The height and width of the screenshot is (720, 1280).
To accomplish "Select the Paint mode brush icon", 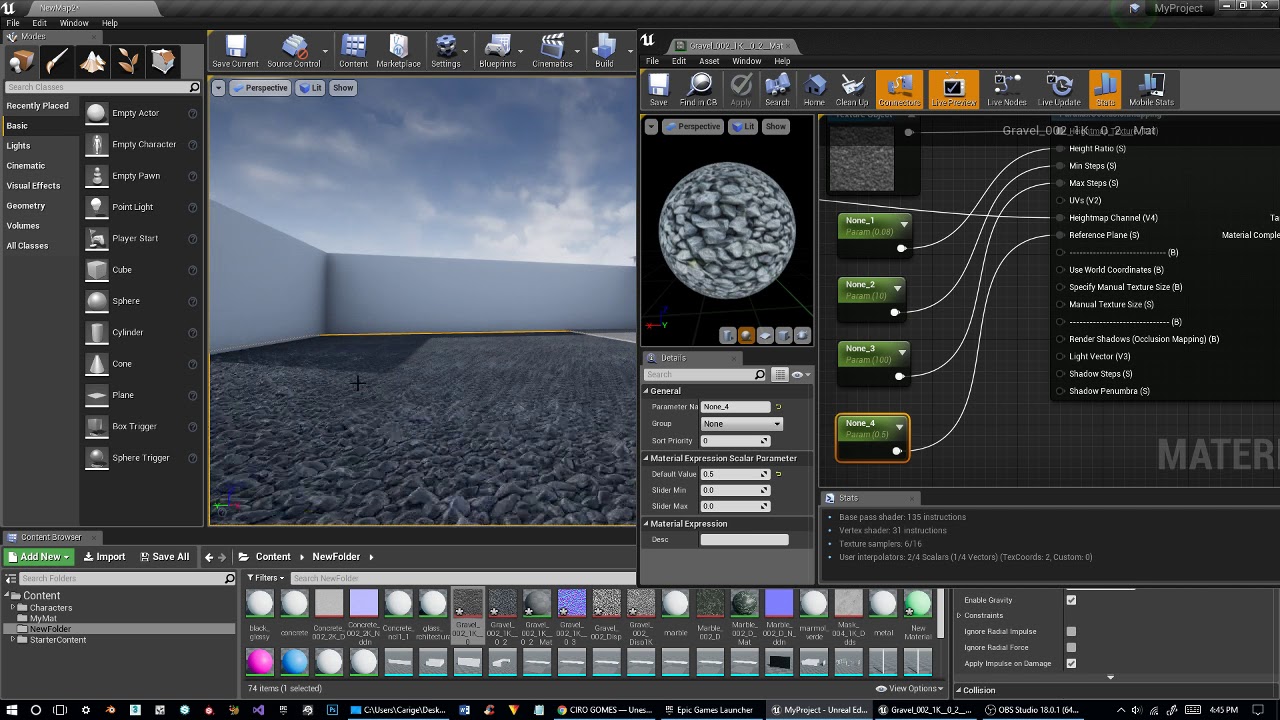I will [57, 62].
